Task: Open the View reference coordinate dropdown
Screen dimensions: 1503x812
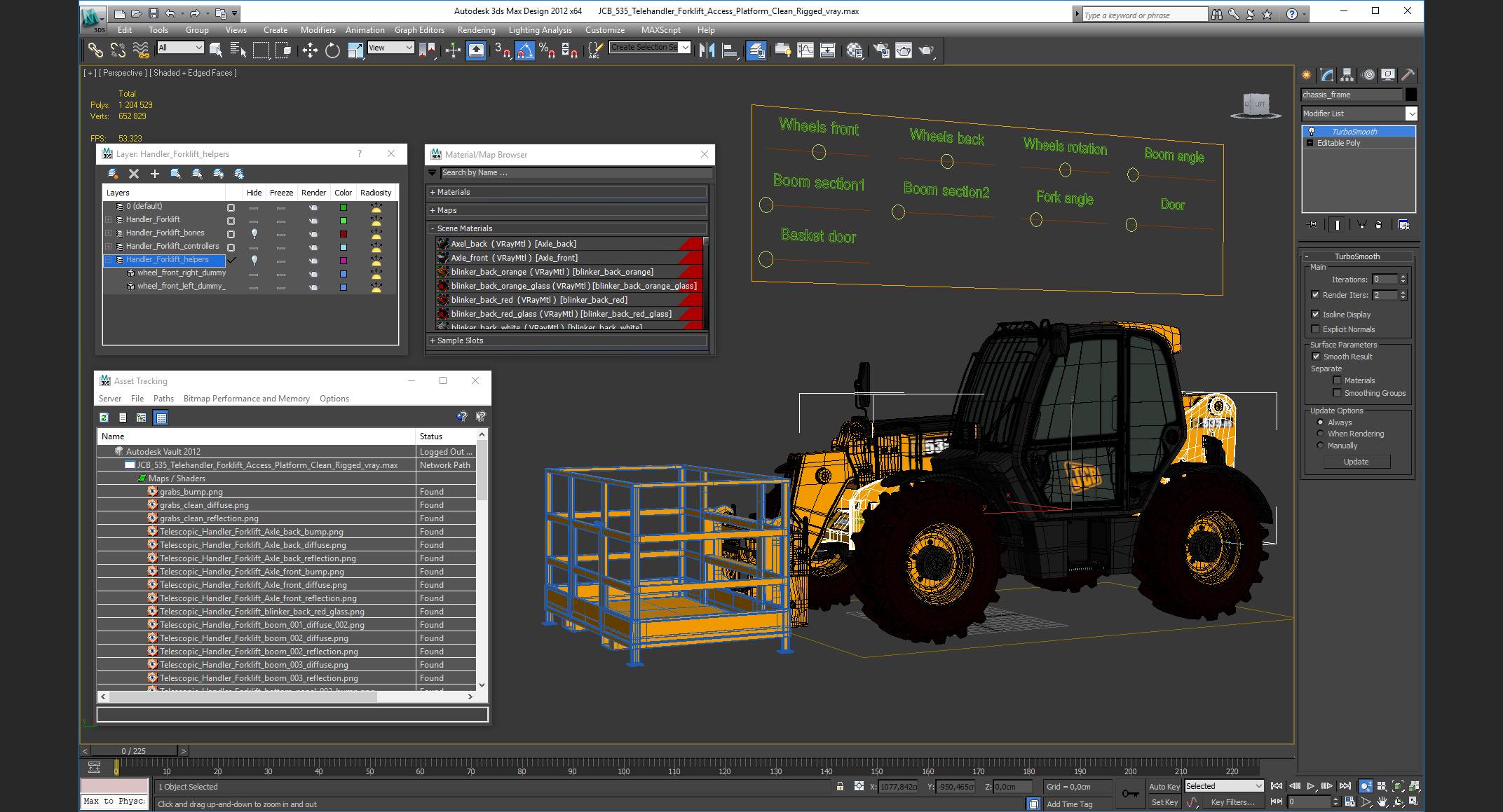Action: pyautogui.click(x=391, y=48)
